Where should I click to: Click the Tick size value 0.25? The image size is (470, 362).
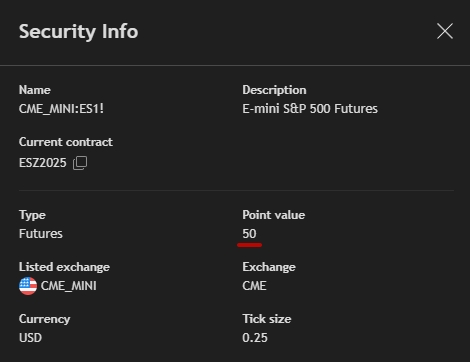pyautogui.click(x=255, y=338)
